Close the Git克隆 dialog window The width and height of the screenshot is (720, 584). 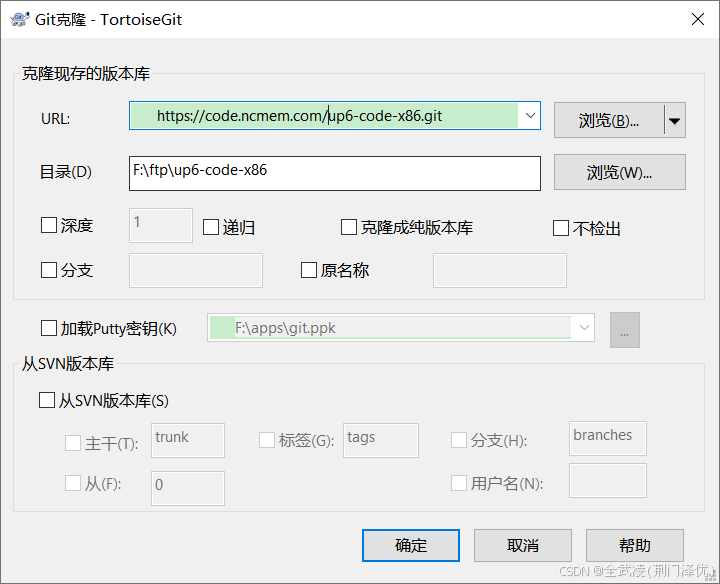click(x=696, y=19)
